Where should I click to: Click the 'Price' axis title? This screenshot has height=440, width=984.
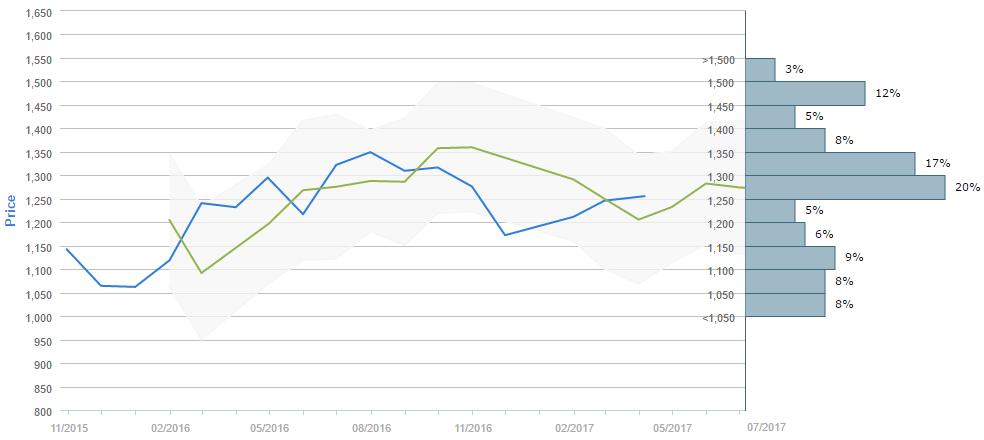coord(11,211)
